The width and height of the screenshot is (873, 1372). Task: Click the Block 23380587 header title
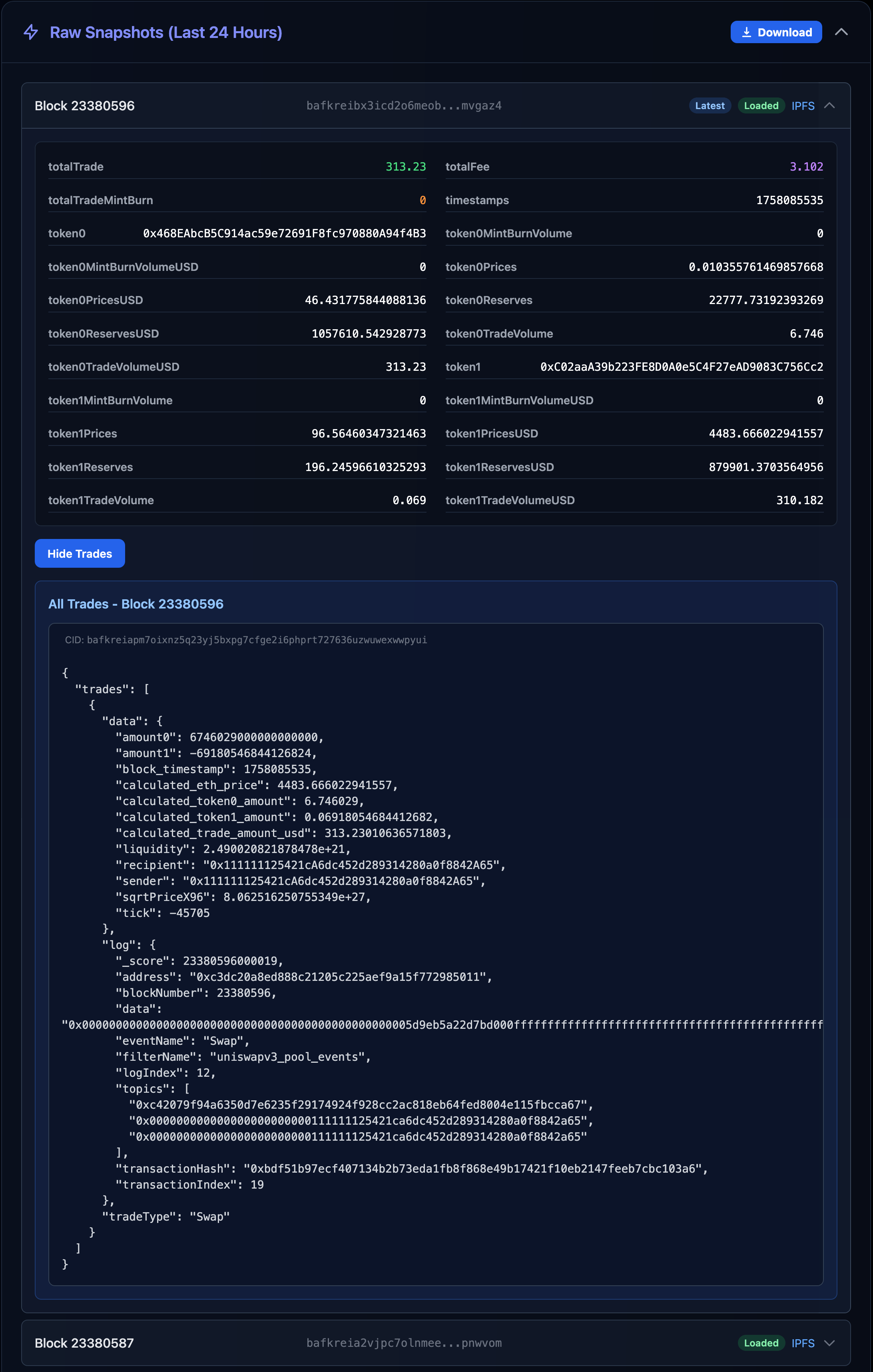(x=84, y=1343)
